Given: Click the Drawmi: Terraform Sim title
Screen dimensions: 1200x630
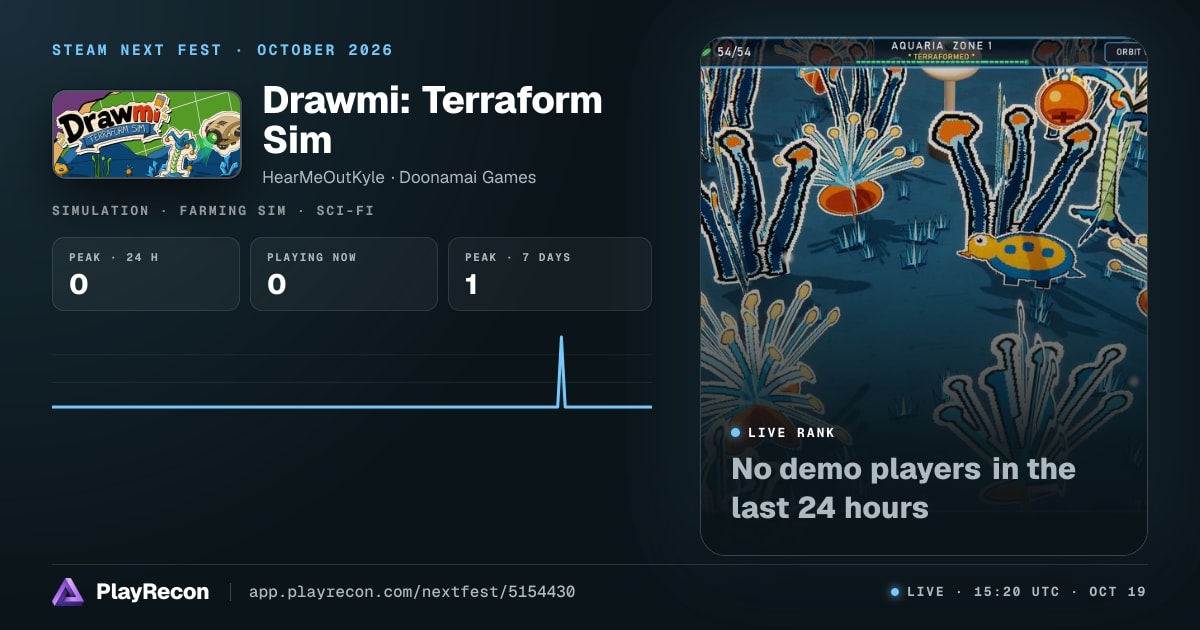Looking at the screenshot, I should click(432, 119).
